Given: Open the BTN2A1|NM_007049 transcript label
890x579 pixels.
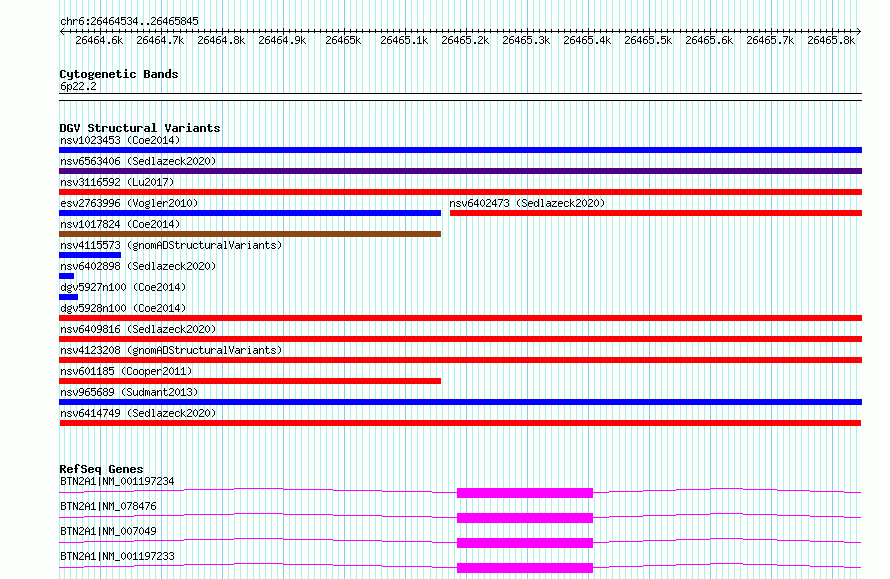Looking at the screenshot, I should [108, 531].
